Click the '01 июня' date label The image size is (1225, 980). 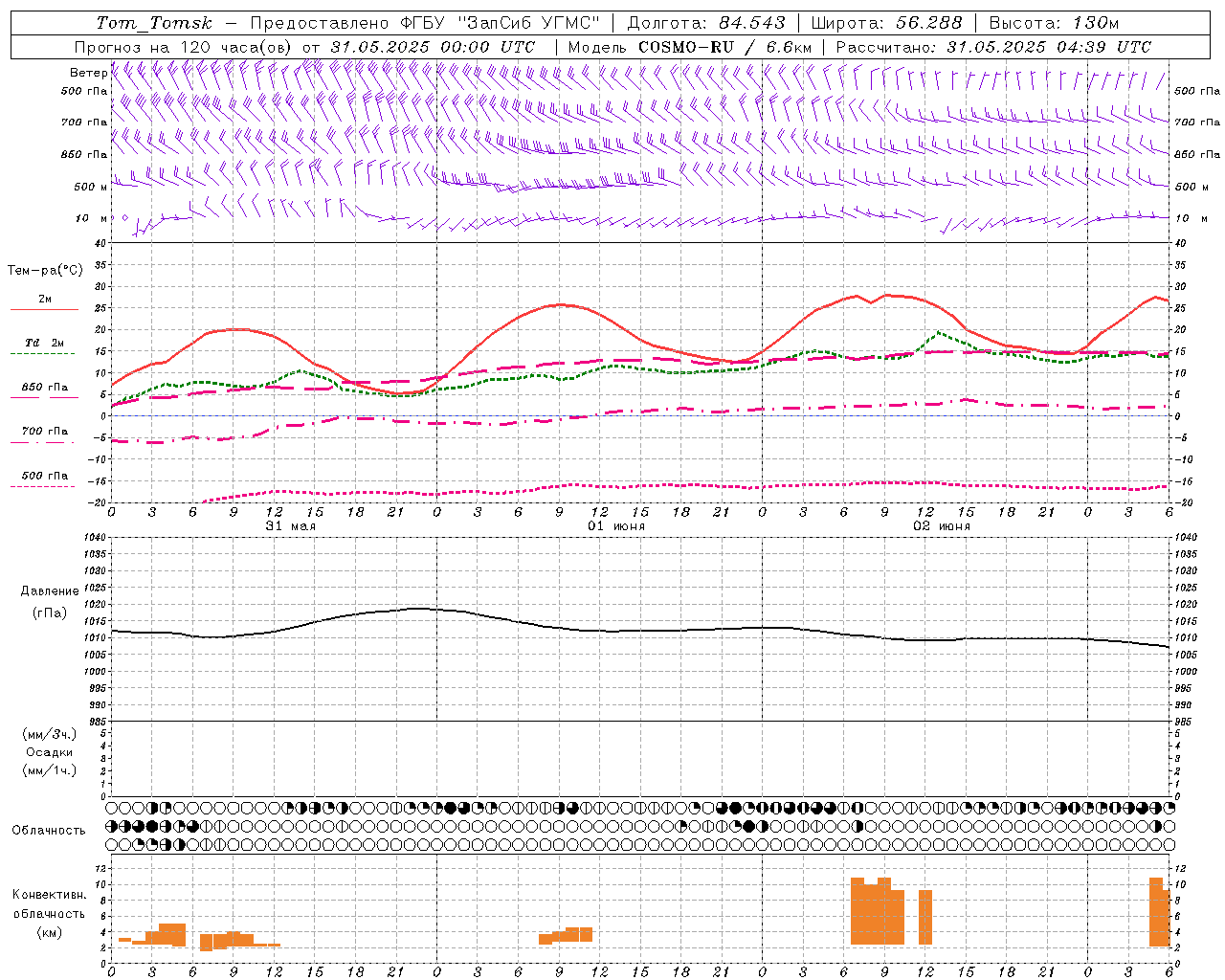click(x=616, y=526)
